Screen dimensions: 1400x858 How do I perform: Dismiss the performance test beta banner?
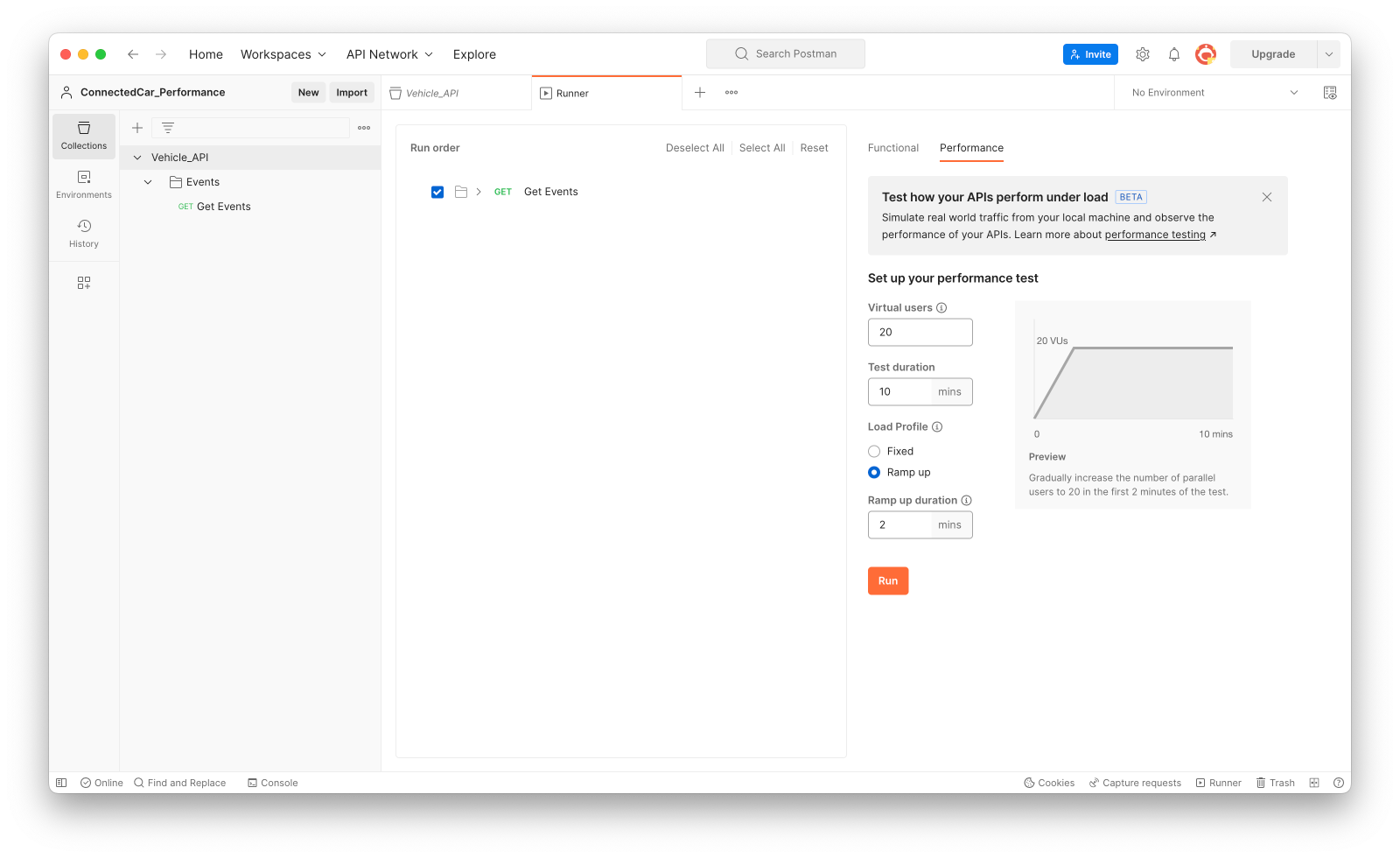click(x=1267, y=198)
